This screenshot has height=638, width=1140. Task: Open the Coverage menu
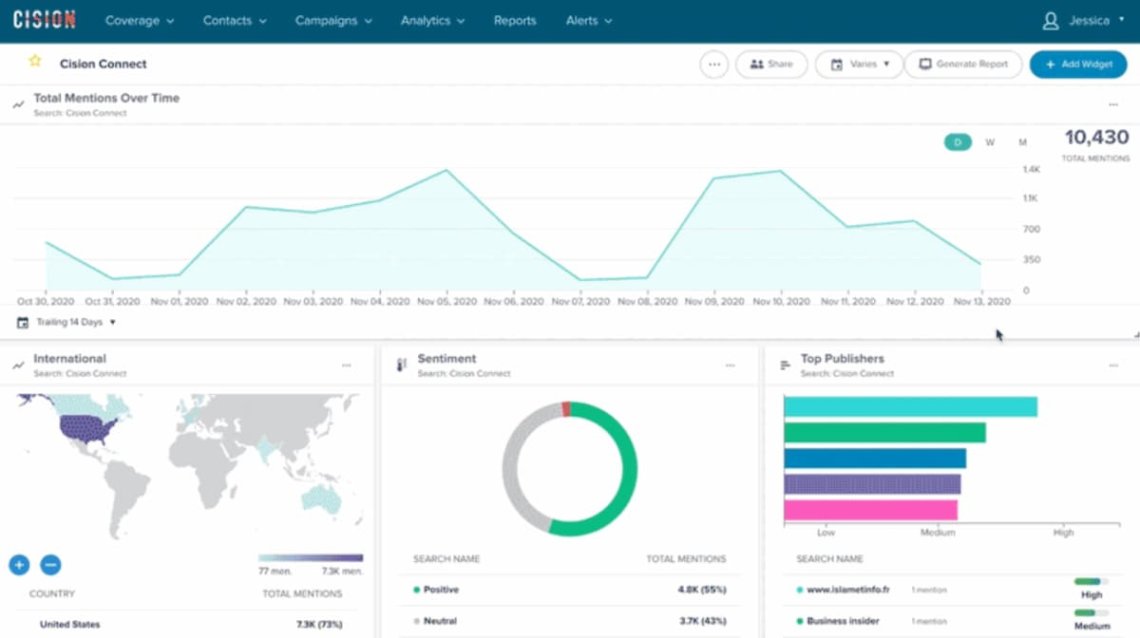tap(139, 20)
